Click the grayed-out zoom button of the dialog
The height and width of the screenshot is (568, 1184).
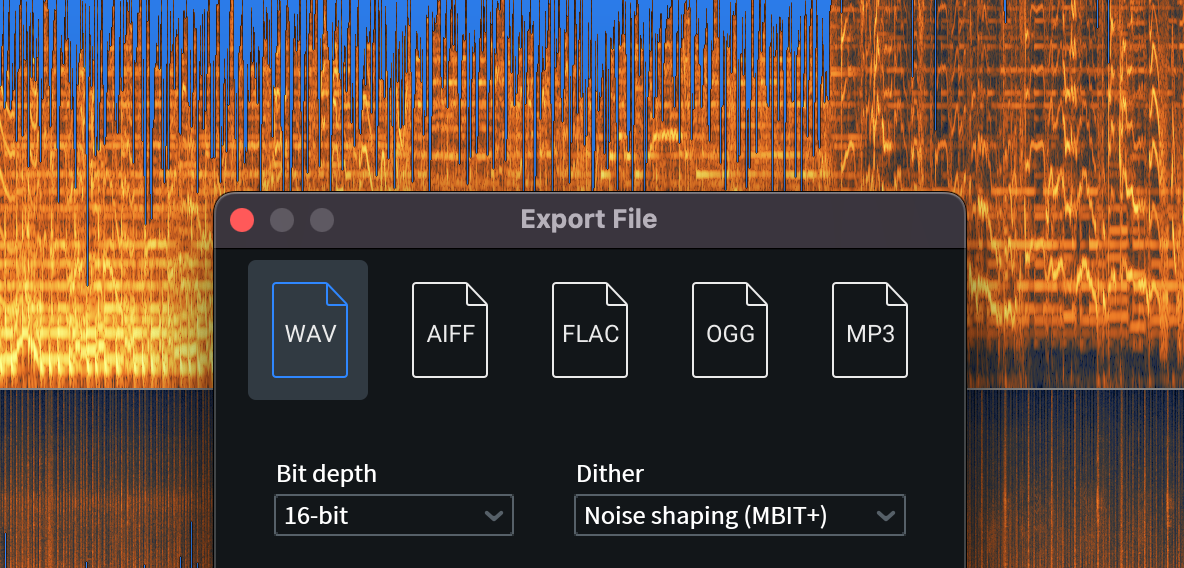coord(321,220)
